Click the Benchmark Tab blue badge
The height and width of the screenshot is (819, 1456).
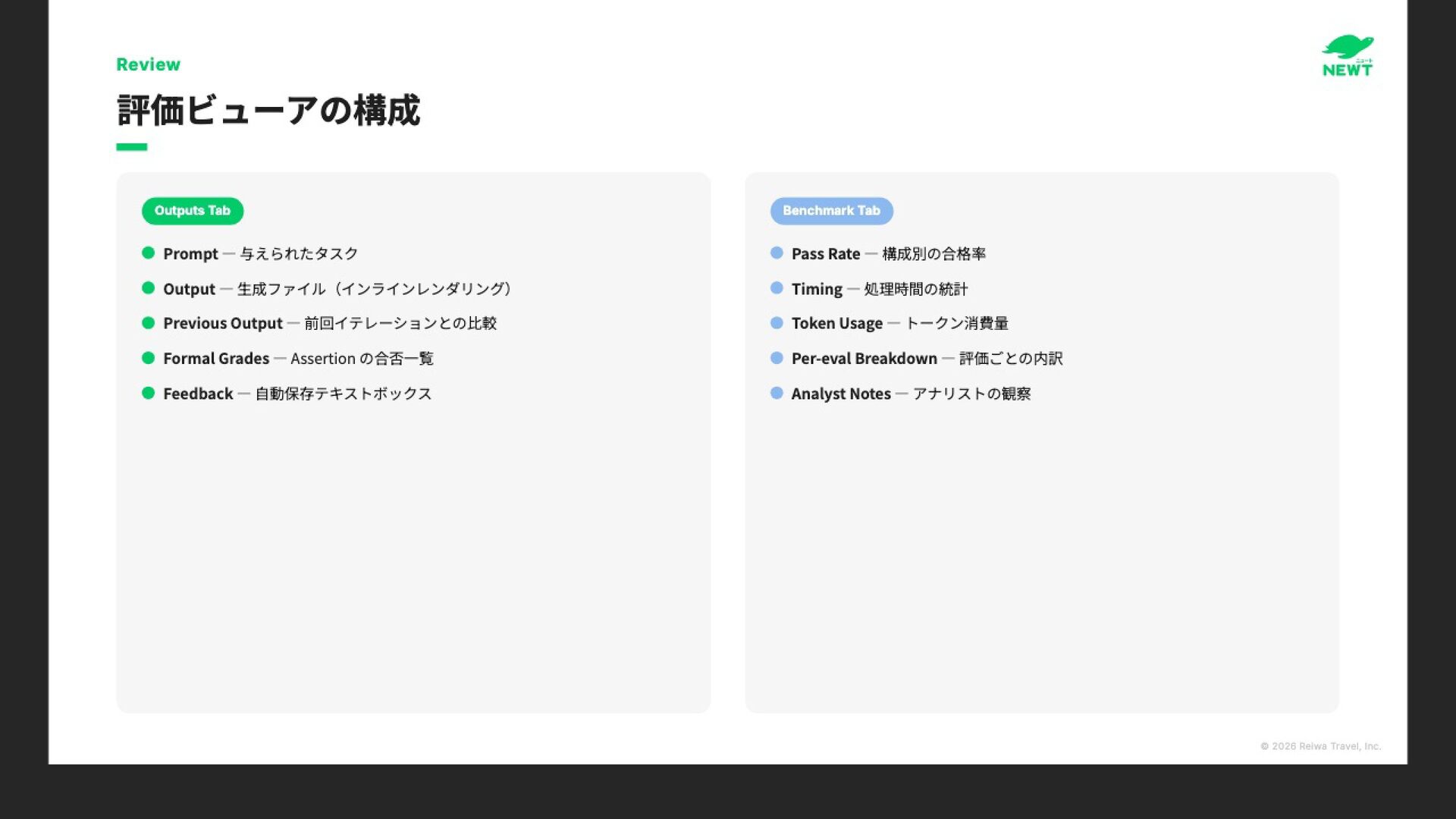click(x=831, y=211)
